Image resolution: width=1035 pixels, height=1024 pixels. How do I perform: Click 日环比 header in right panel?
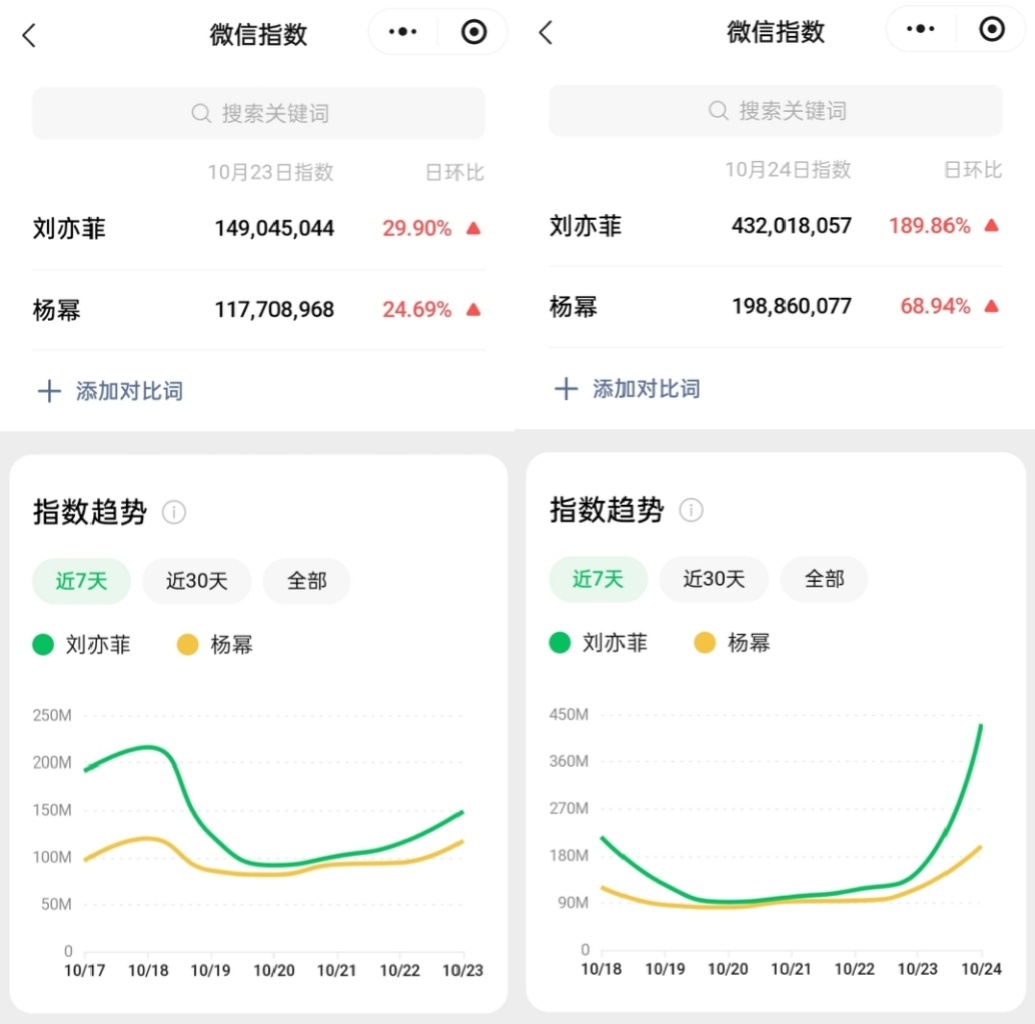pyautogui.click(x=973, y=170)
